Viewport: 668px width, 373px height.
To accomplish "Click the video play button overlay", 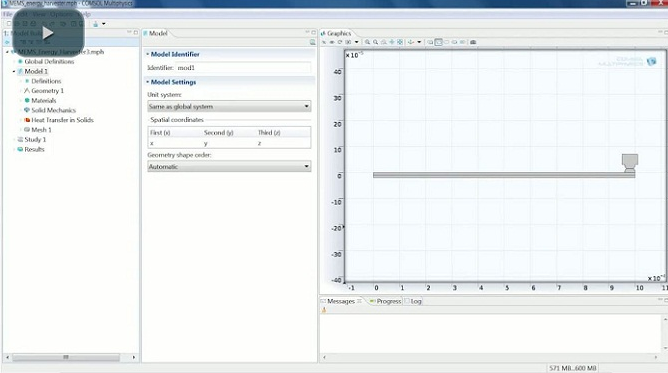I will tap(48, 33).
